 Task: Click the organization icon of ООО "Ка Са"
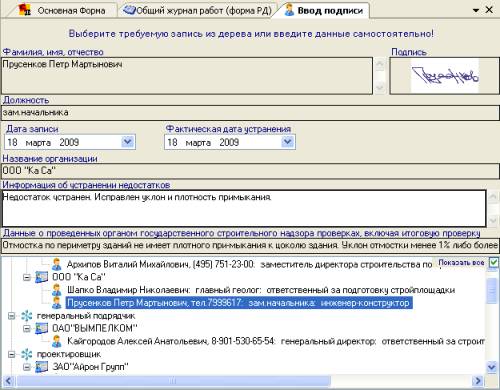[x=42, y=277]
